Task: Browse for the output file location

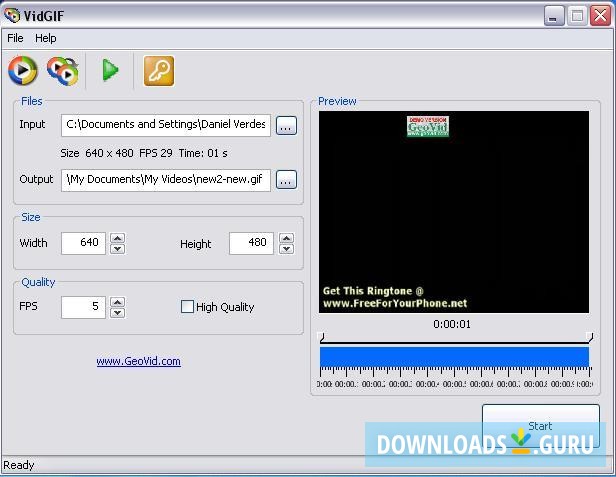Action: point(286,180)
